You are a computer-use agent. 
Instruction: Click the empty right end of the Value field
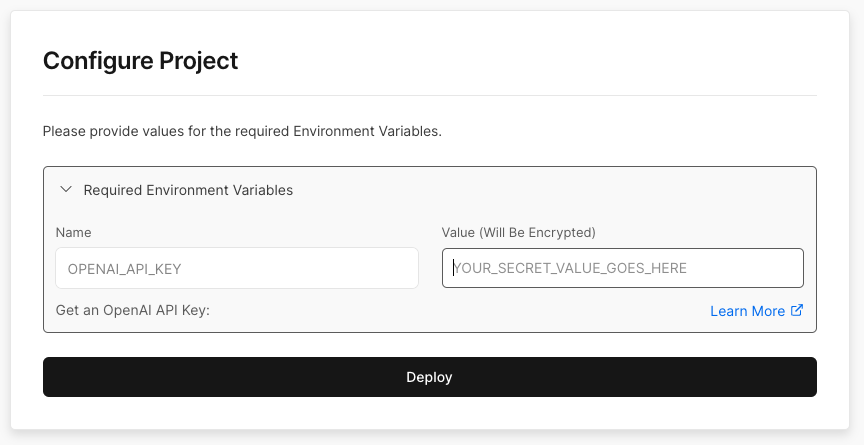(x=770, y=268)
